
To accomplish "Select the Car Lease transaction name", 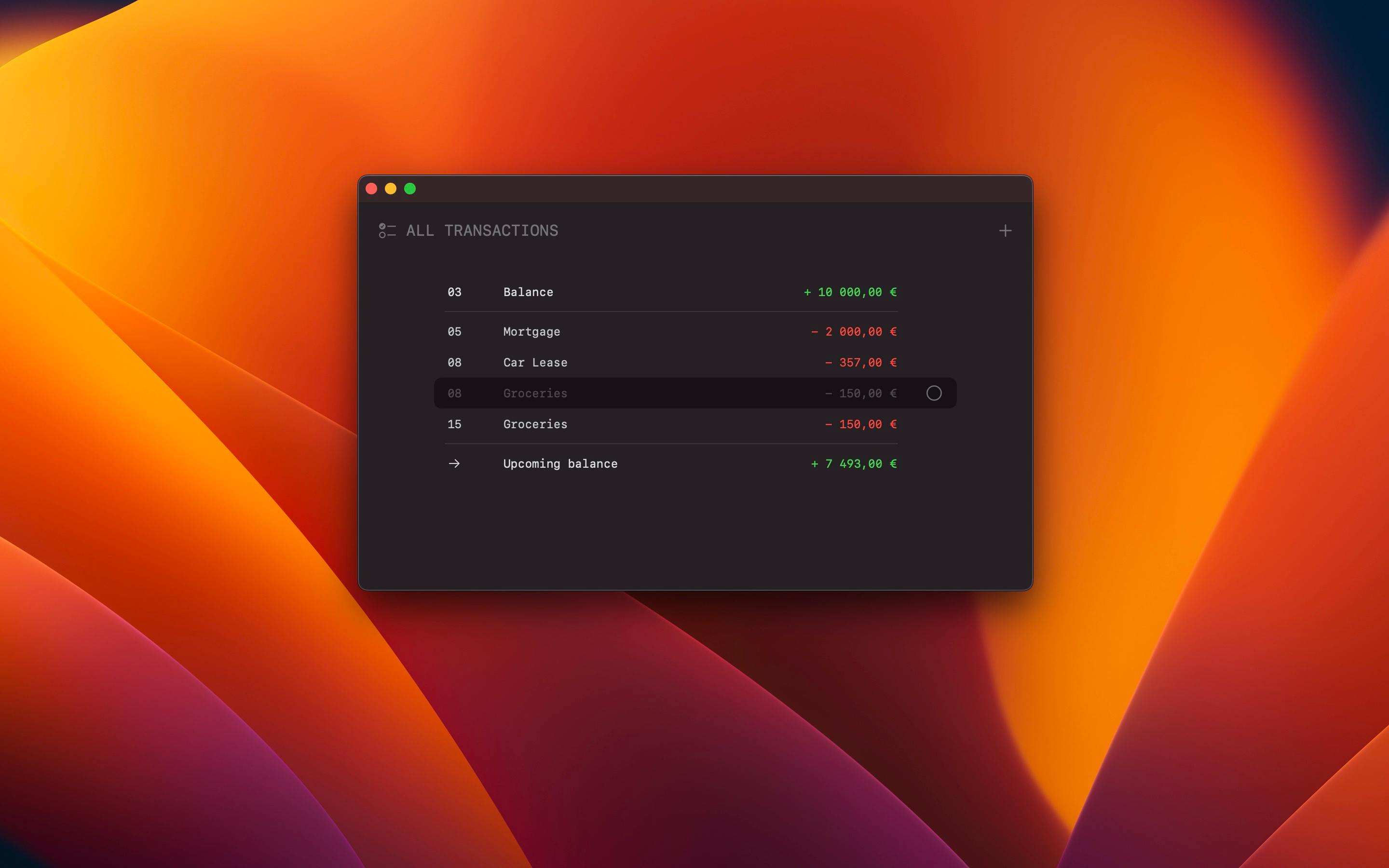I will tap(535, 363).
